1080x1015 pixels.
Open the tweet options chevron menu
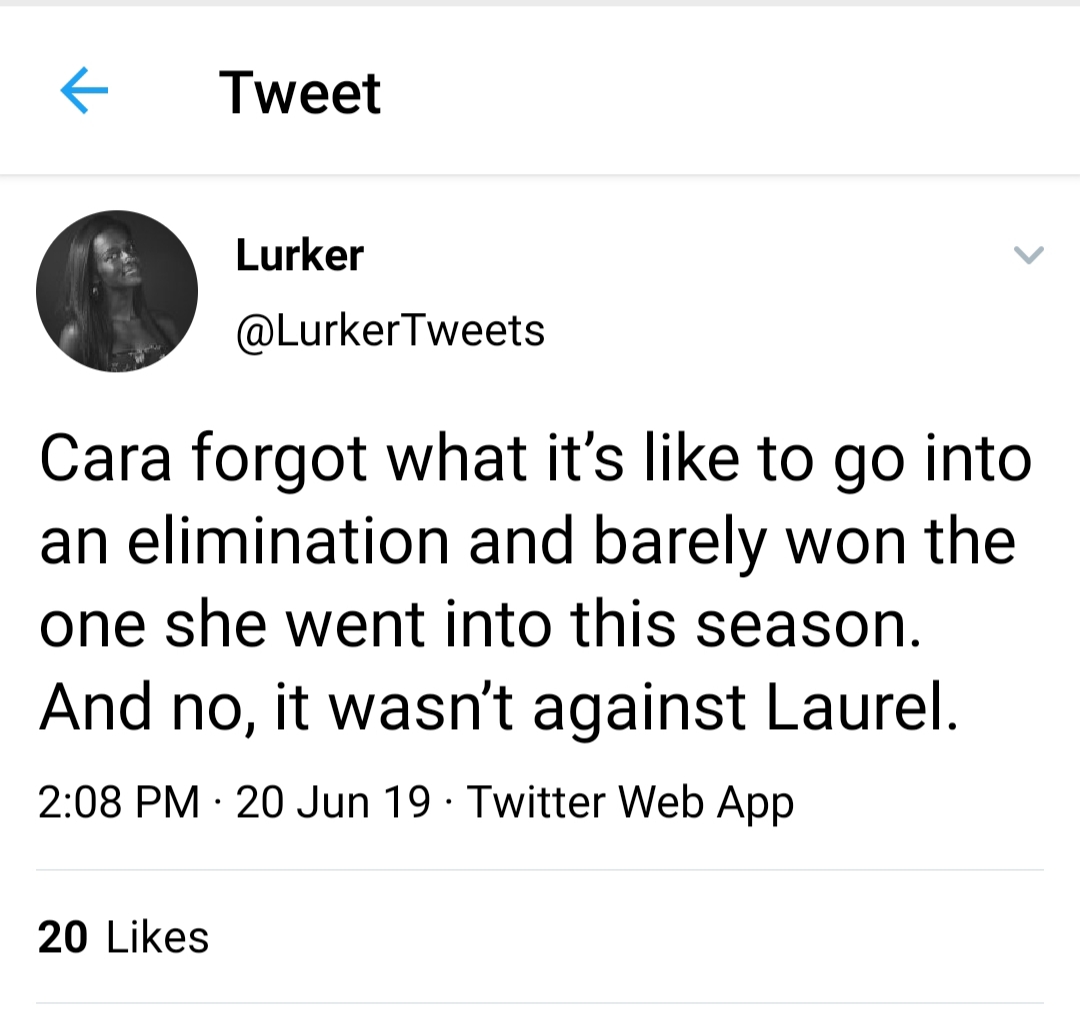click(x=1028, y=255)
